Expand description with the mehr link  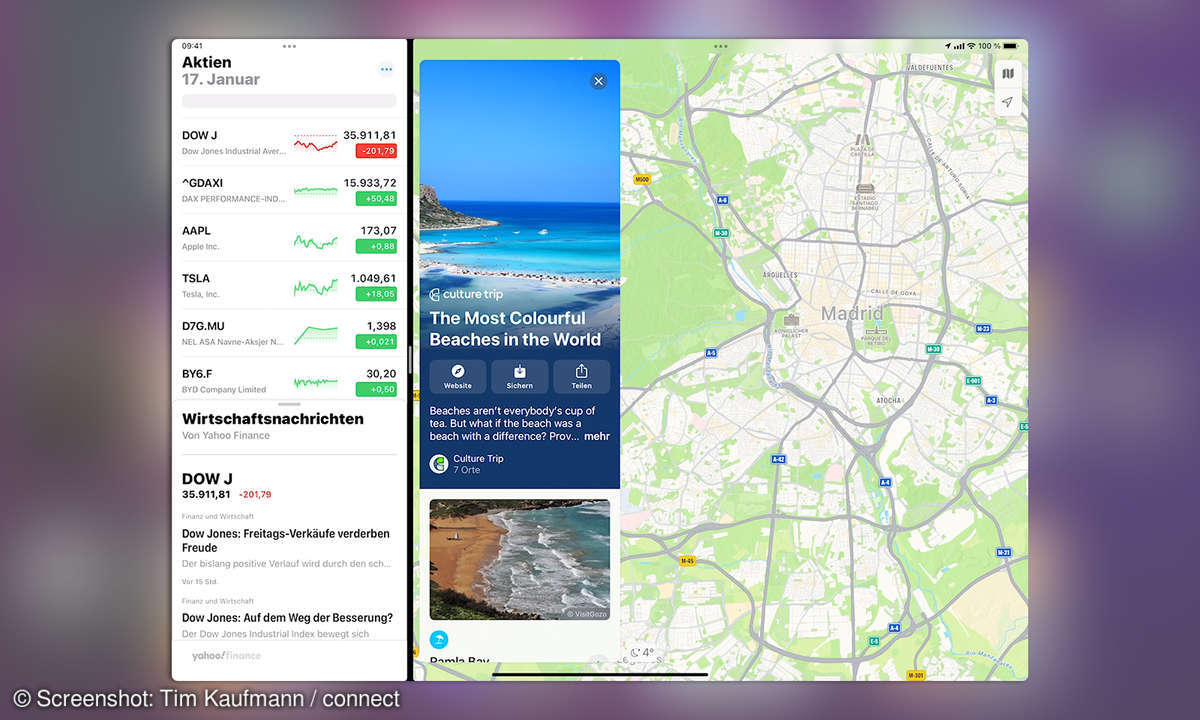[597, 436]
